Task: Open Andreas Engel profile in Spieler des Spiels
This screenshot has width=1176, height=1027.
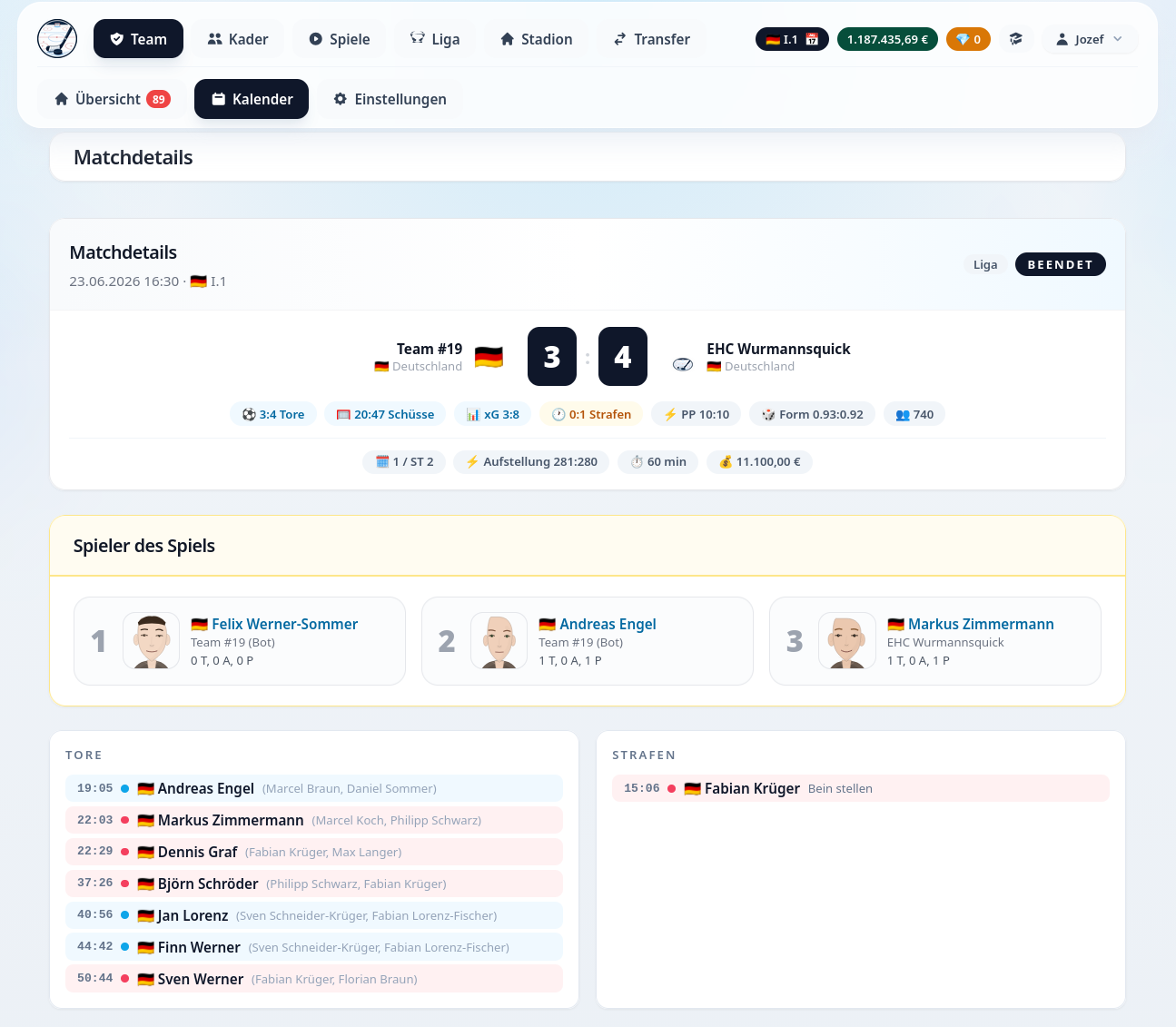Action: [x=608, y=624]
